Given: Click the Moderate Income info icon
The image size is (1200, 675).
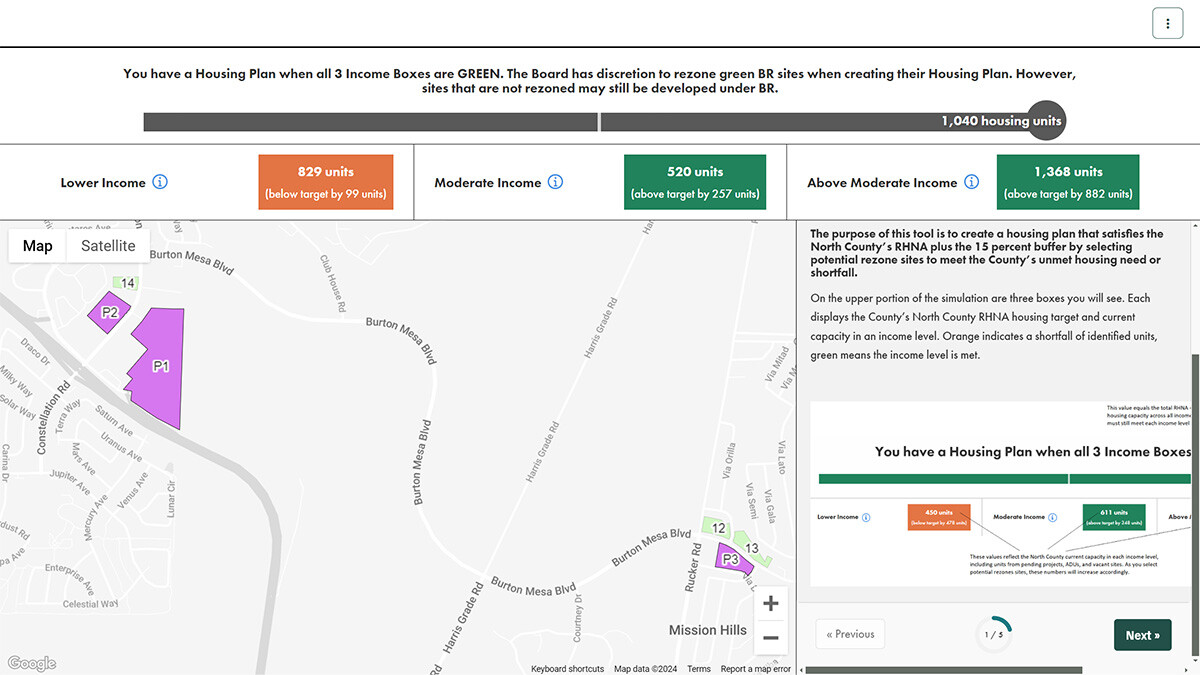Looking at the screenshot, I should pyautogui.click(x=556, y=182).
